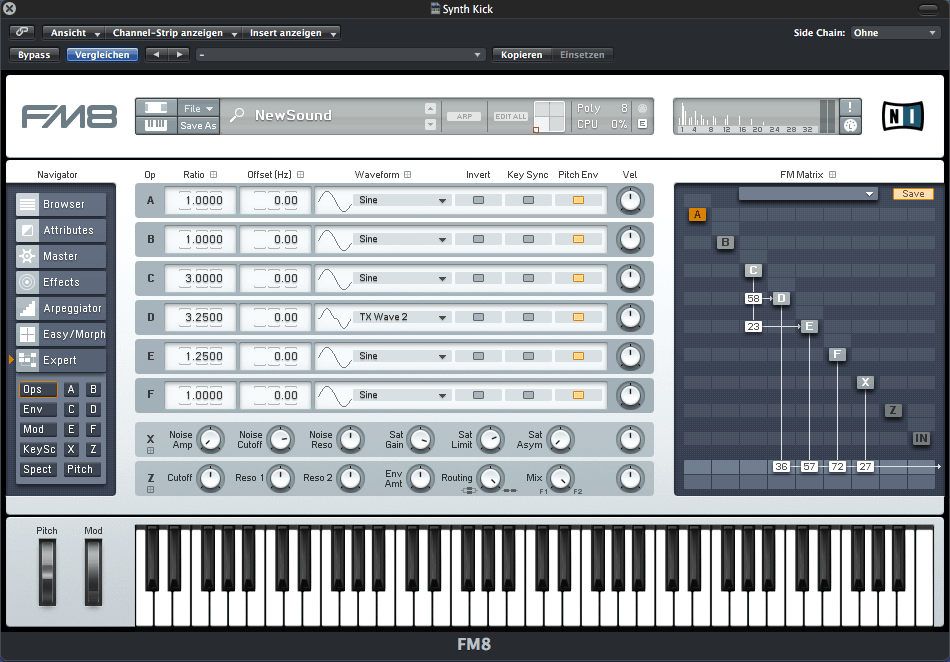Open the File dropdown menu

tap(197, 108)
